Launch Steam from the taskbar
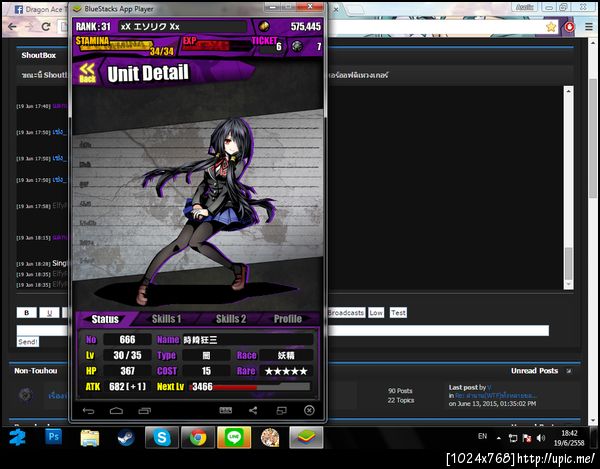The height and width of the screenshot is (469, 600). point(126,438)
